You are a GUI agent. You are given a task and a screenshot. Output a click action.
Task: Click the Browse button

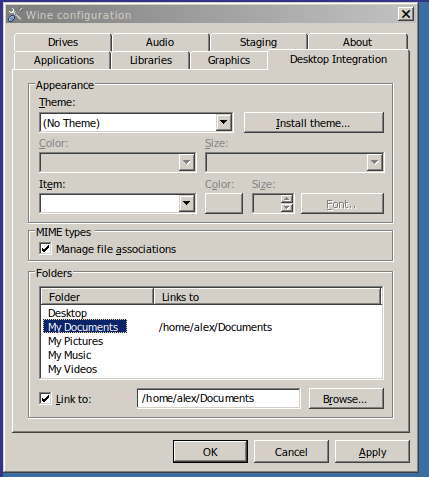pos(346,399)
